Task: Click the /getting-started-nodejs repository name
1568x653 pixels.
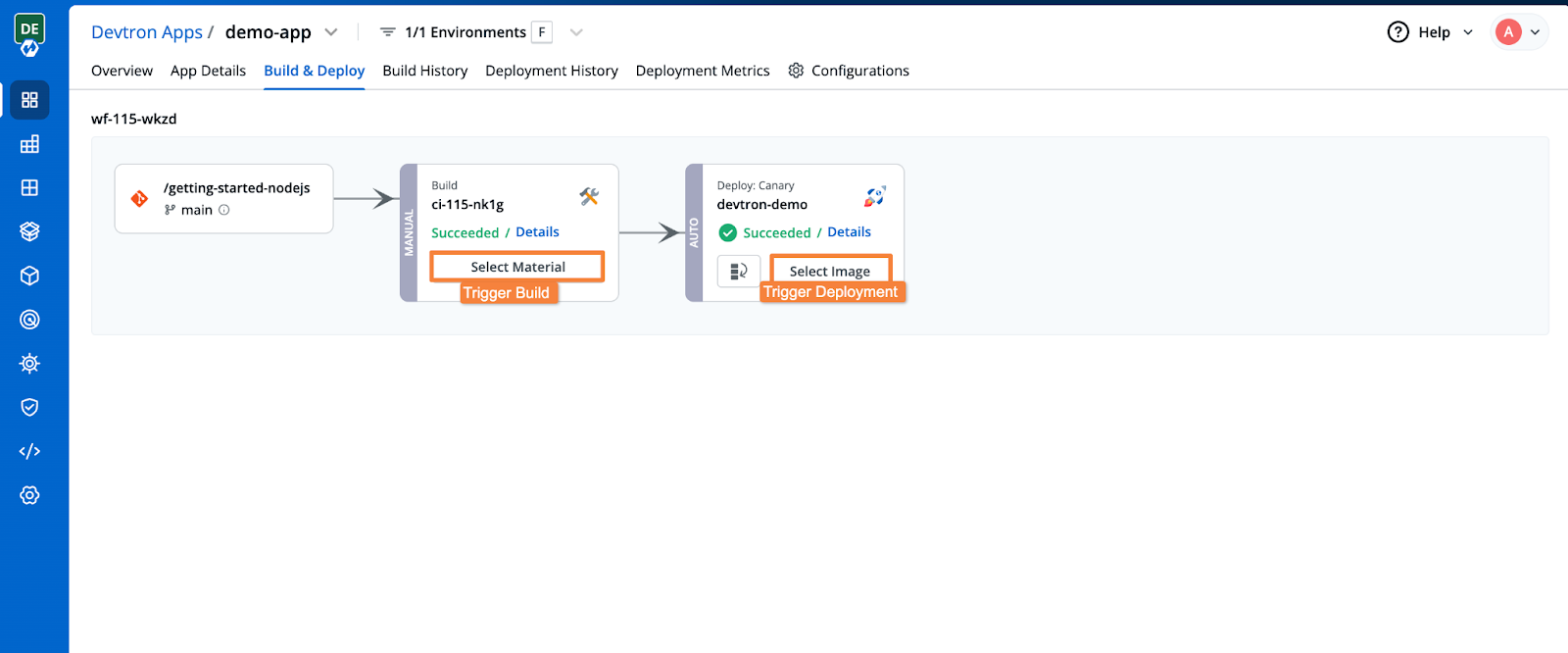Action: pyautogui.click(x=237, y=188)
